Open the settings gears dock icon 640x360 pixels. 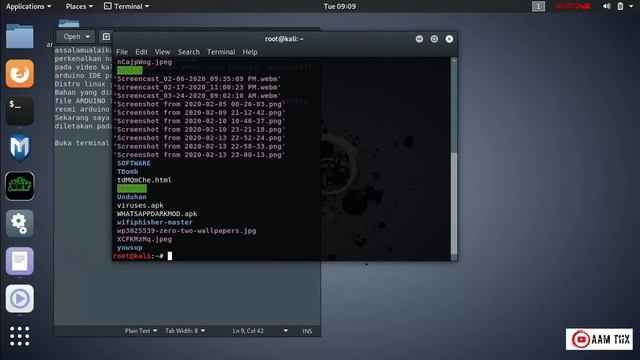[20, 224]
